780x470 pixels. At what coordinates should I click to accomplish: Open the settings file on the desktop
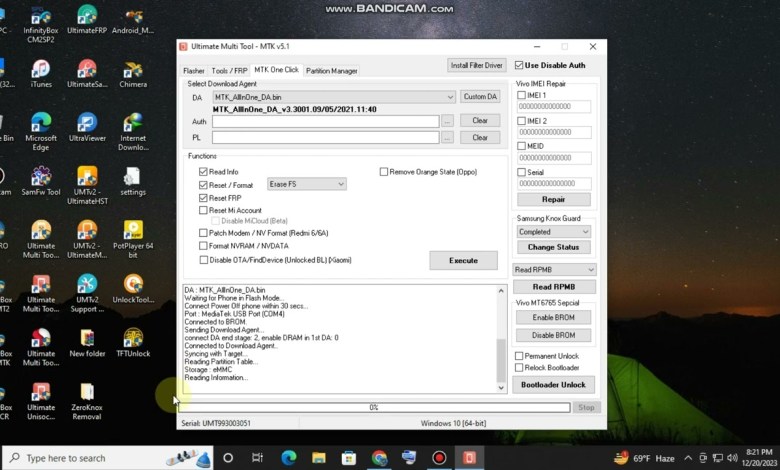tap(133, 181)
